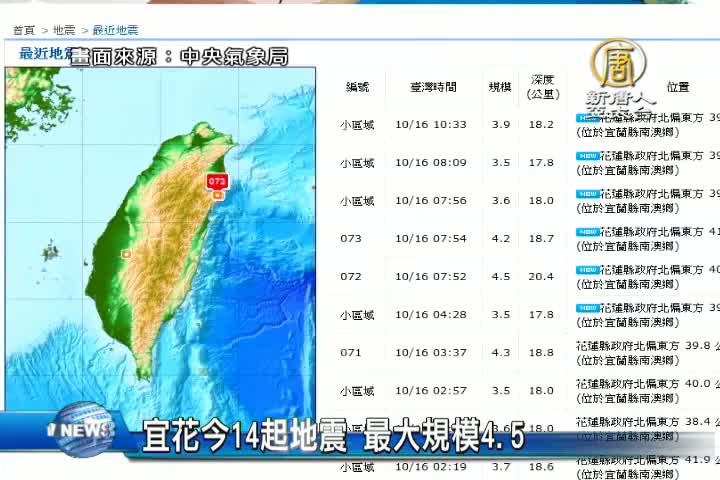The height and width of the screenshot is (480, 720).
Task: Open the 最近地震 breadcrumb link
Action: coord(115,31)
